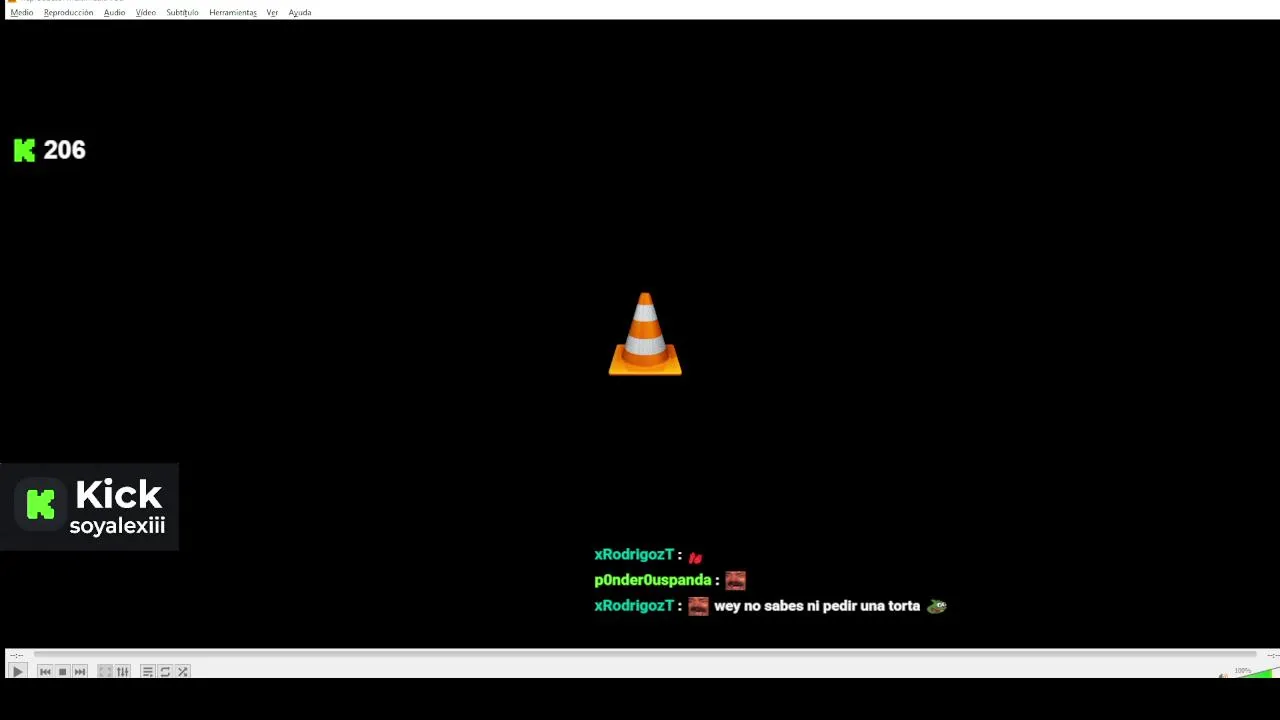The width and height of the screenshot is (1280, 720).
Task: Go to the previous media track
Action: coord(45,672)
